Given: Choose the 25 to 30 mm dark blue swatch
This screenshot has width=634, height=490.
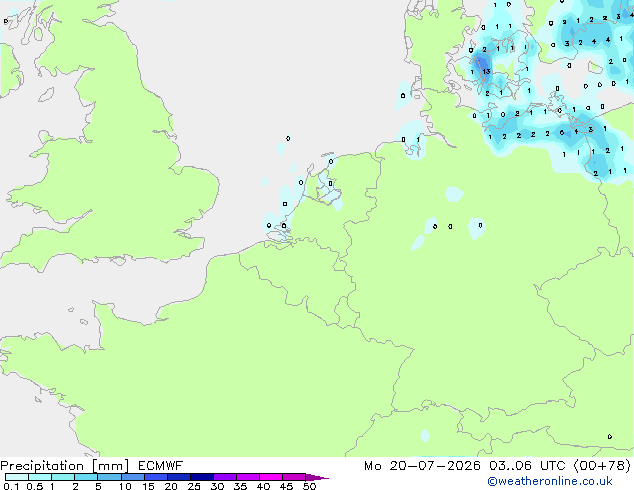Looking at the screenshot, I should pyautogui.click(x=202, y=477).
